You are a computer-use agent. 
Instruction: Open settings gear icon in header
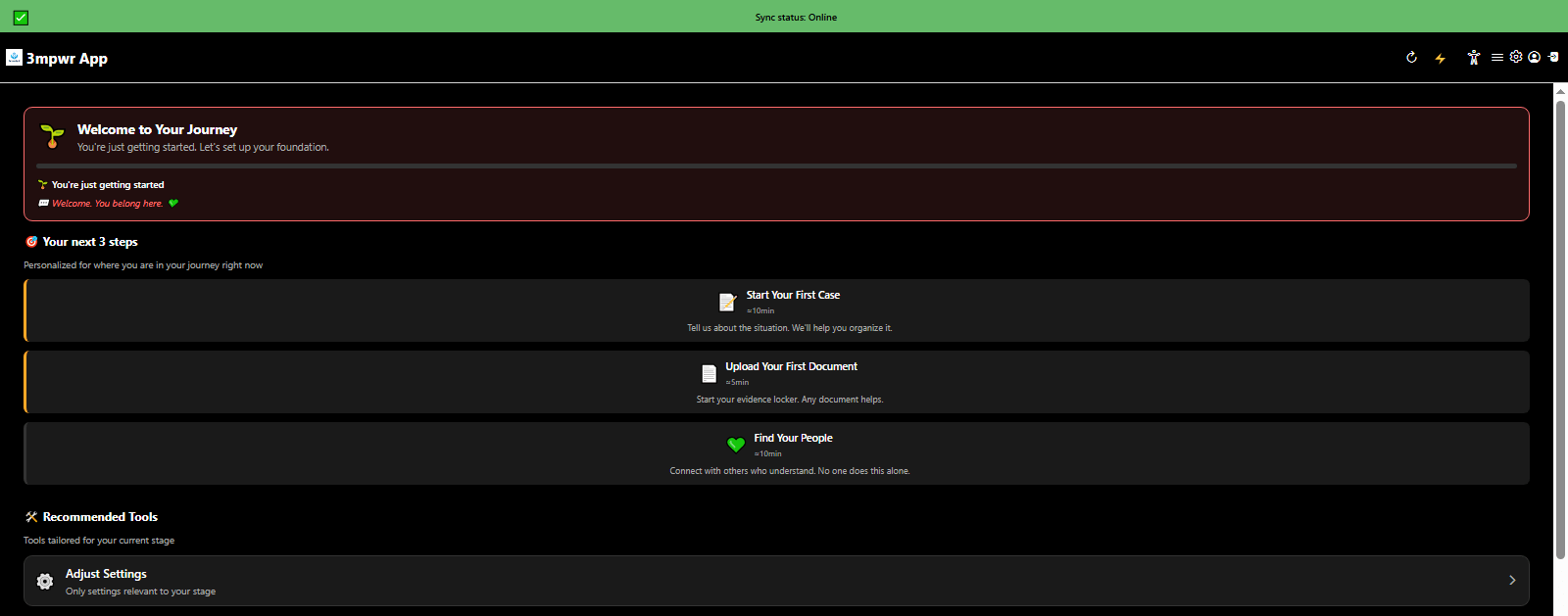click(x=1516, y=57)
